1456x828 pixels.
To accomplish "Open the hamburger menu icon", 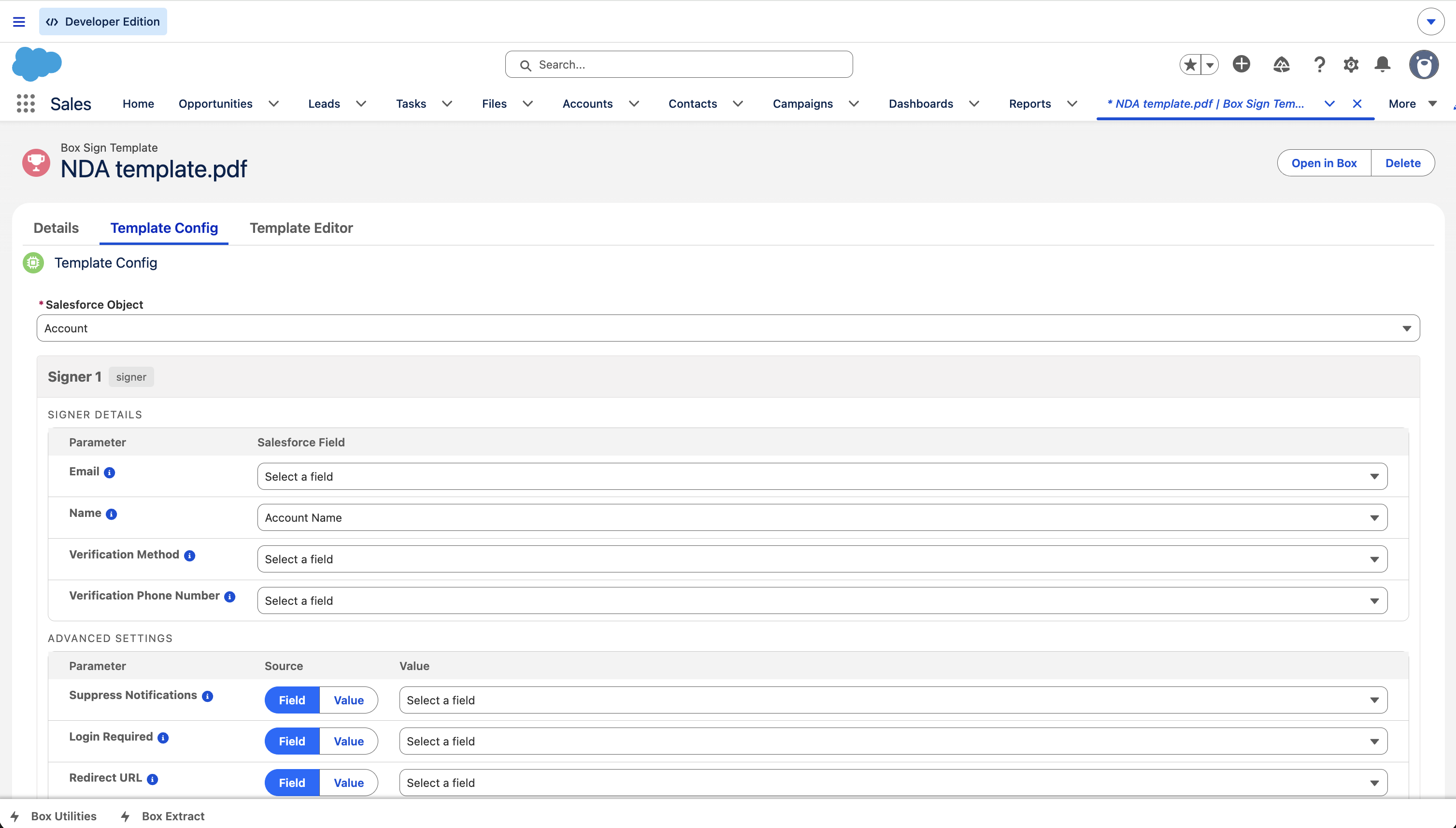I will click(x=19, y=22).
